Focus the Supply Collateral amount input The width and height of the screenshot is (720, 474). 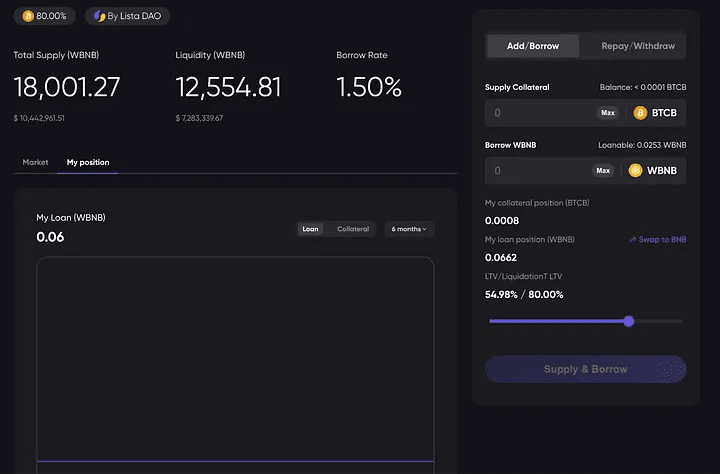pyautogui.click(x=540, y=113)
